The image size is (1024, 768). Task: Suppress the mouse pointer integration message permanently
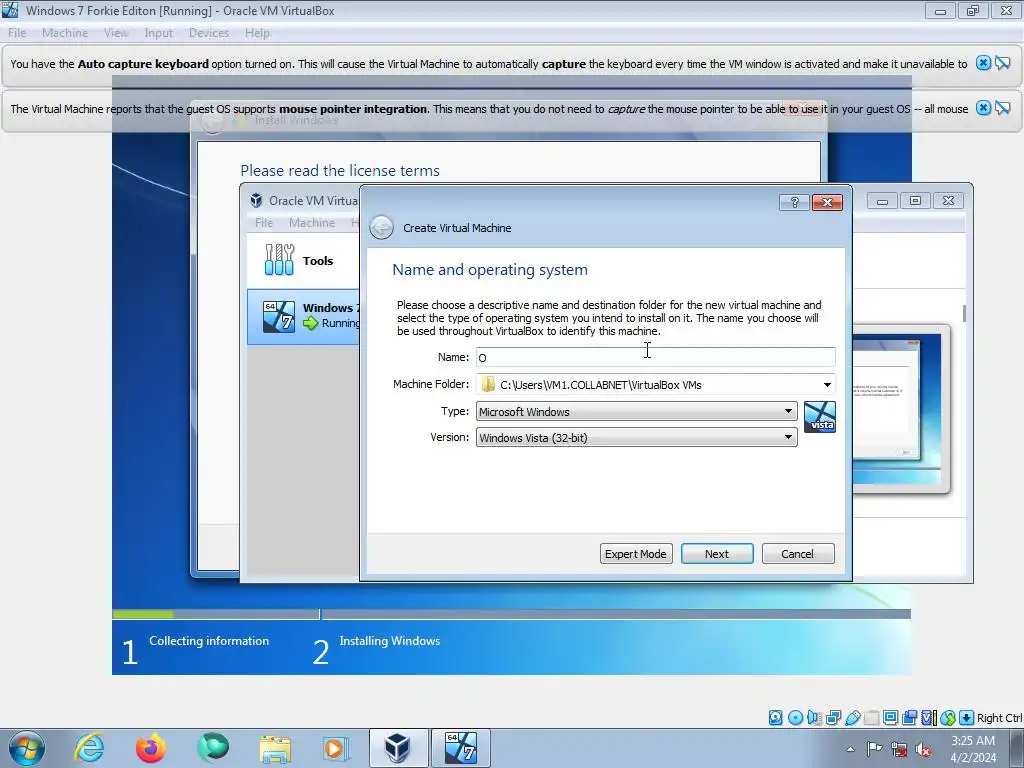click(x=1002, y=108)
